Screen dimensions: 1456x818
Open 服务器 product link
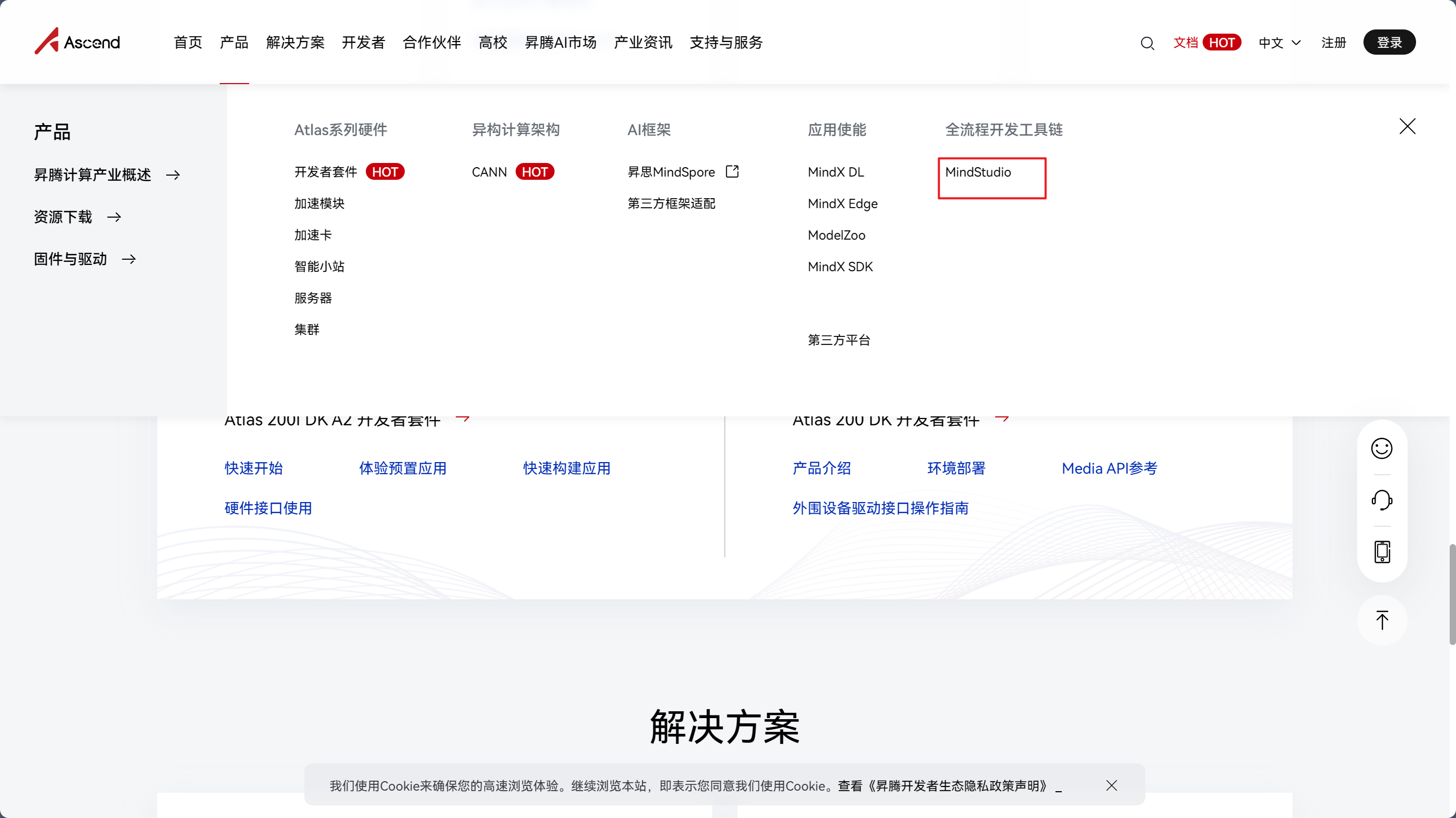pyautogui.click(x=313, y=298)
